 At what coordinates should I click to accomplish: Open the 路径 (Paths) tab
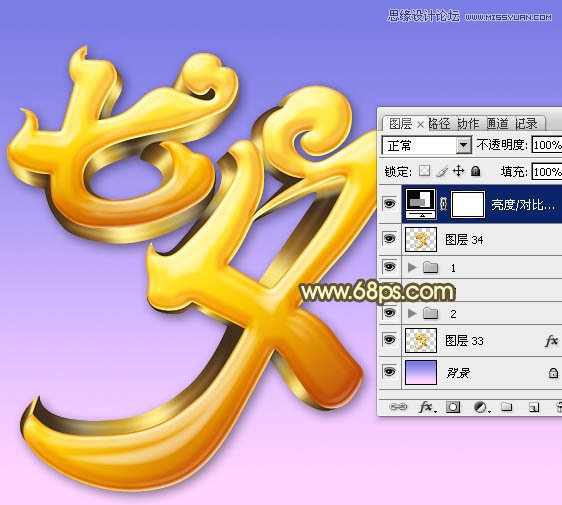(439, 124)
